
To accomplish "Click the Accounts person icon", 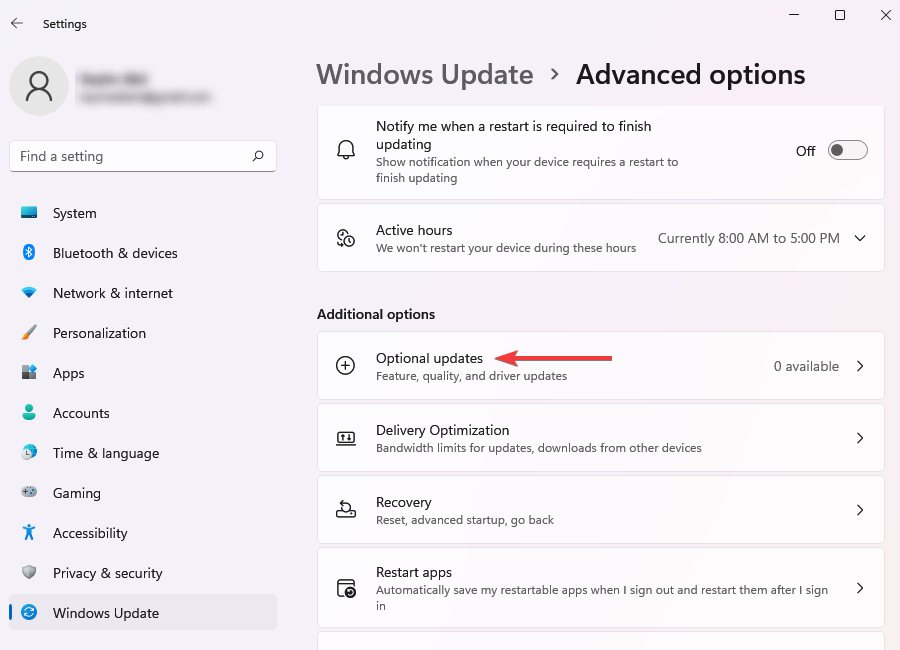I will click(29, 412).
